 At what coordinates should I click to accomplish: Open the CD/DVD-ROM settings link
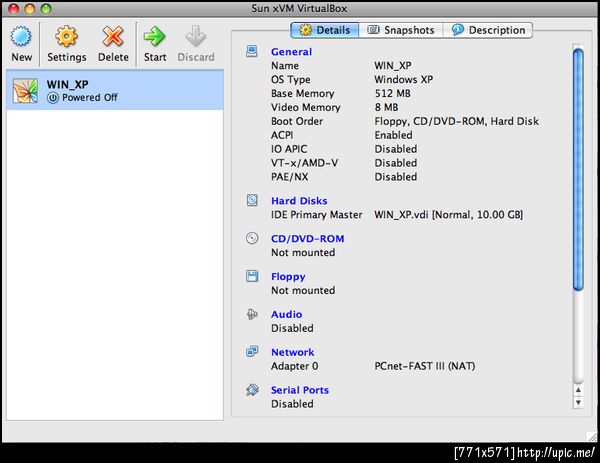[307, 239]
